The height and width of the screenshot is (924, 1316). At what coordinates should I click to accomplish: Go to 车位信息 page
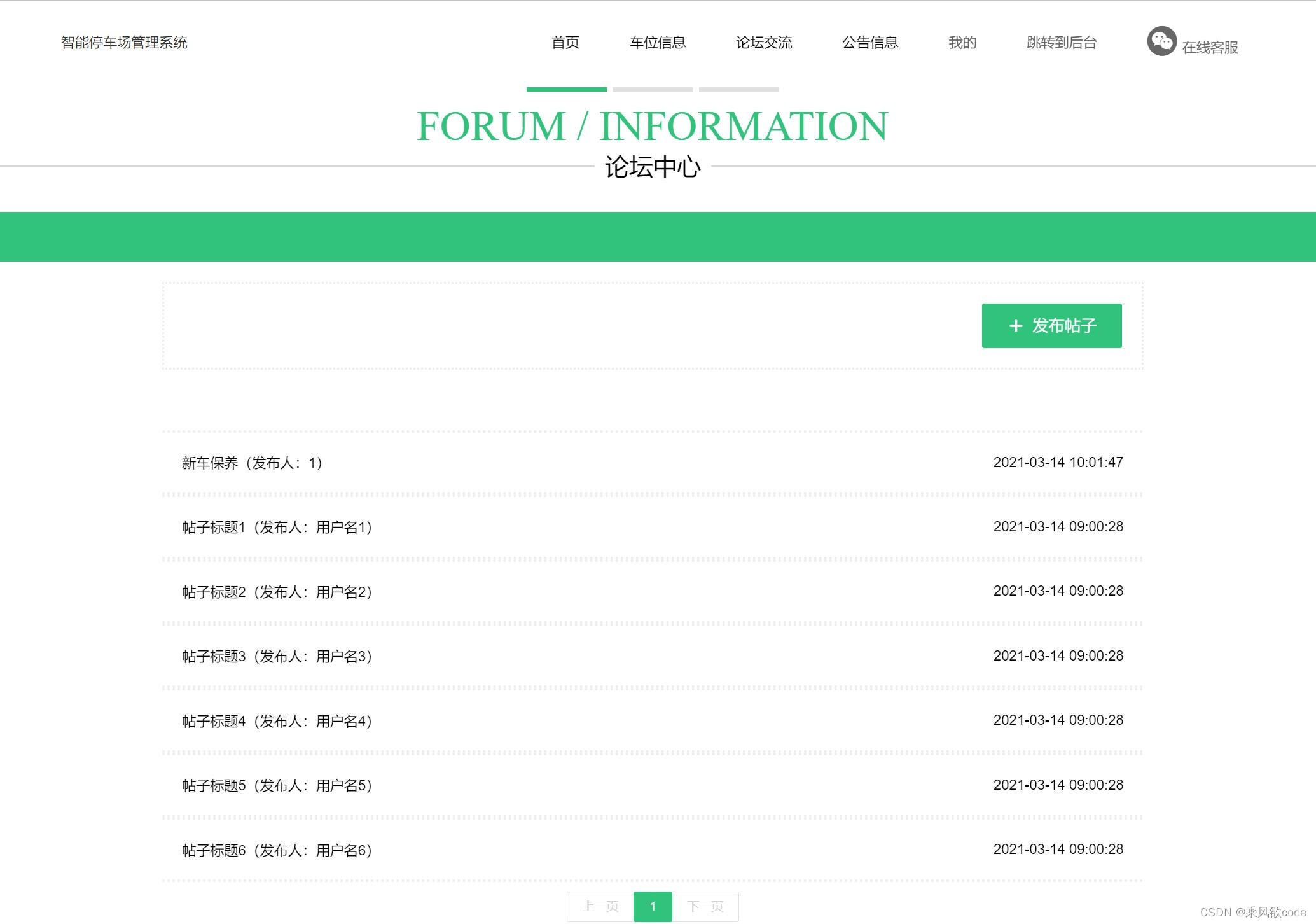coord(657,43)
